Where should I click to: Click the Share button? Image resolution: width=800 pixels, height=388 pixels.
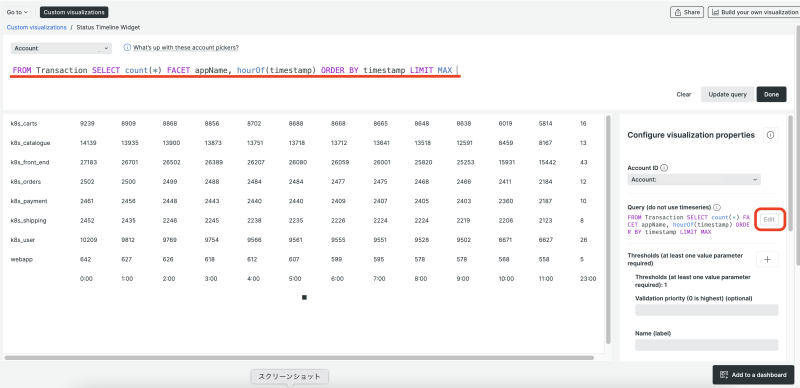[687, 12]
